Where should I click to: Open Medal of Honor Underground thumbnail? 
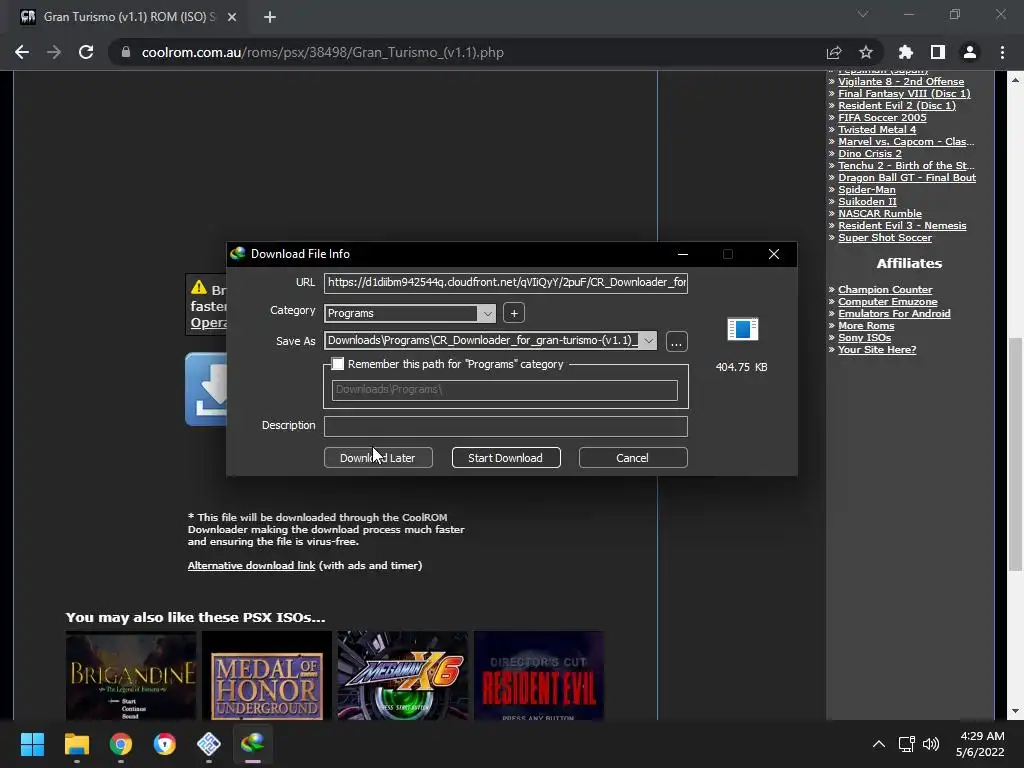click(266, 675)
